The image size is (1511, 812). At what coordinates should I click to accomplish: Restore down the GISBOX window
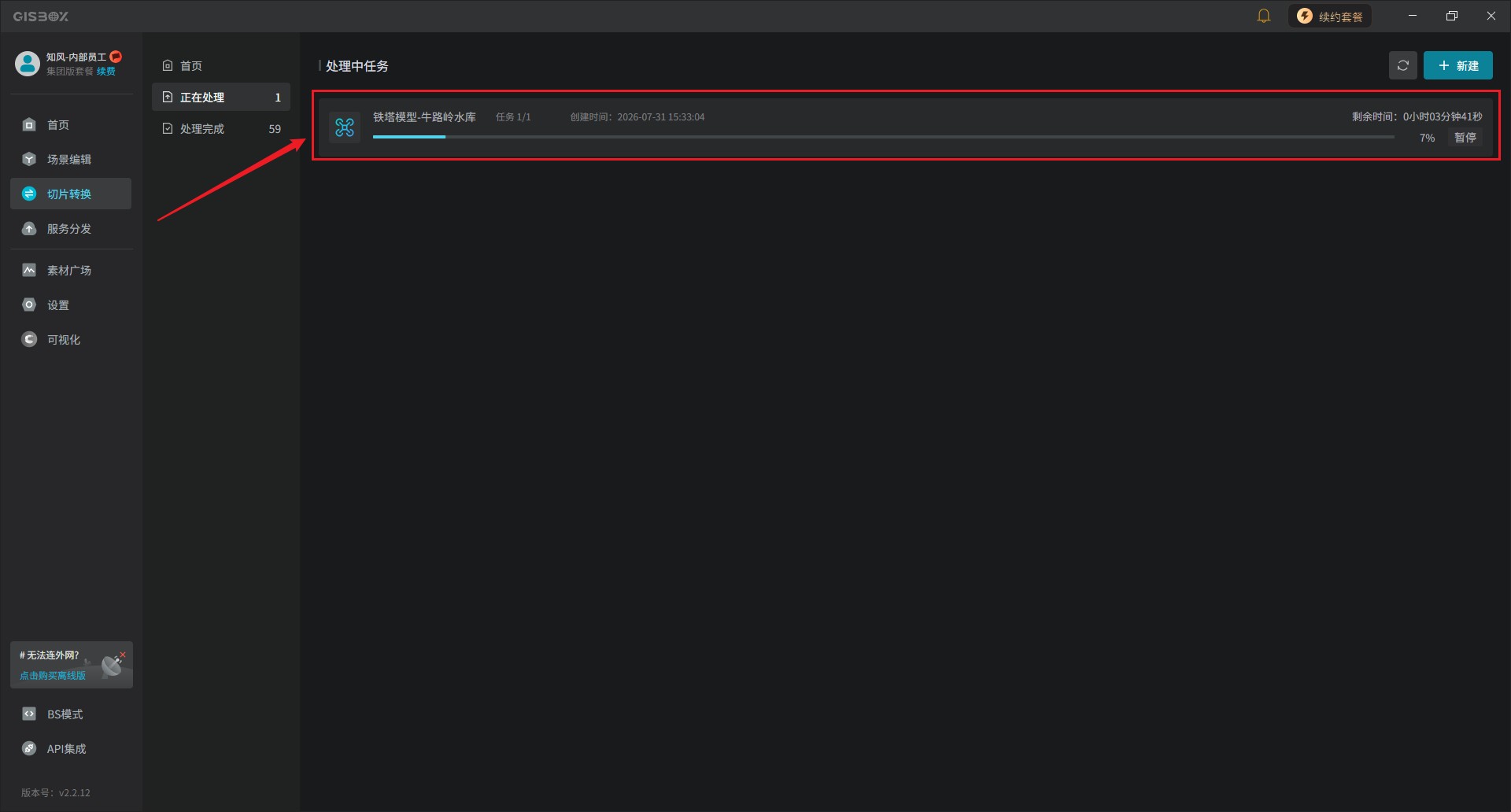pos(1452,16)
